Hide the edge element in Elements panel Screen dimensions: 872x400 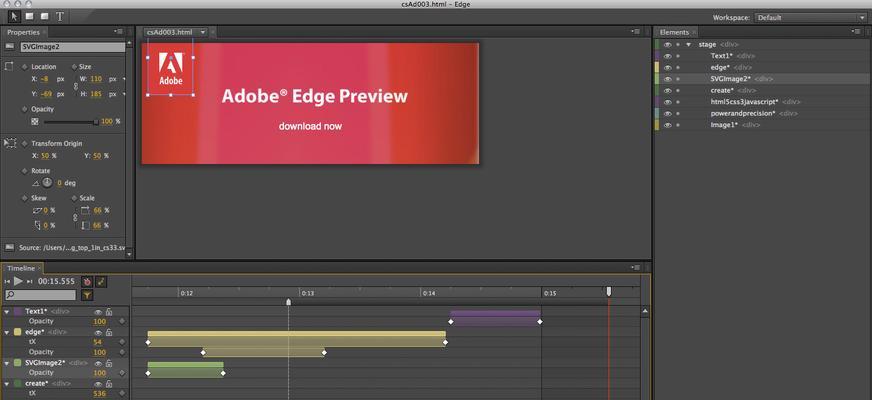[x=668, y=67]
